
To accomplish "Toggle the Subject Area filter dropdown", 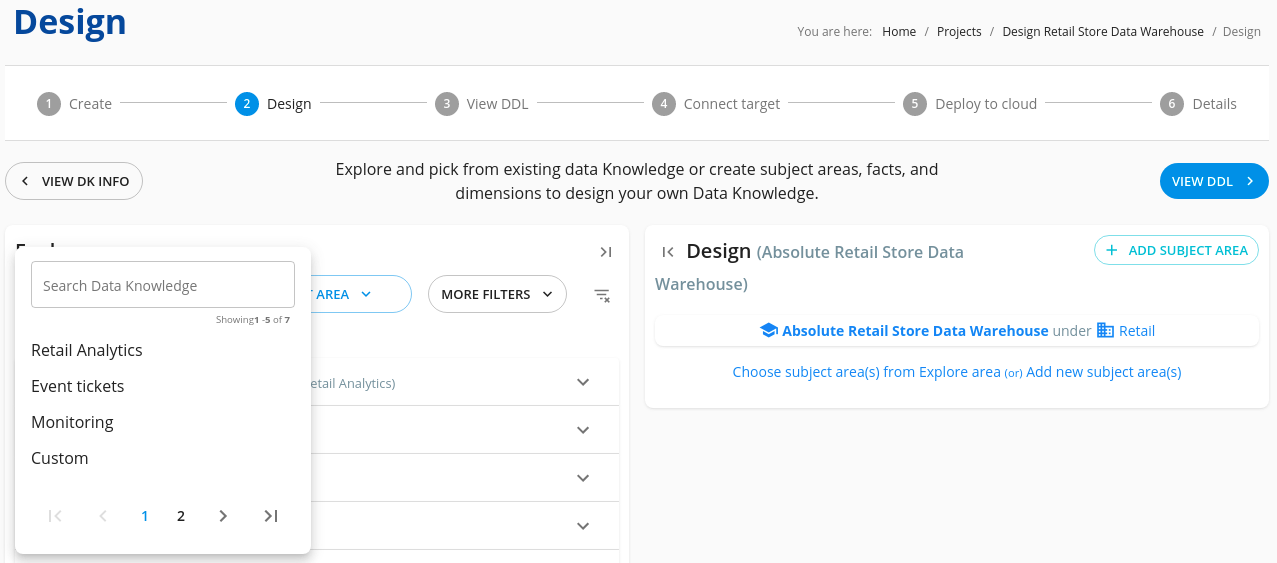I will pyautogui.click(x=361, y=295).
